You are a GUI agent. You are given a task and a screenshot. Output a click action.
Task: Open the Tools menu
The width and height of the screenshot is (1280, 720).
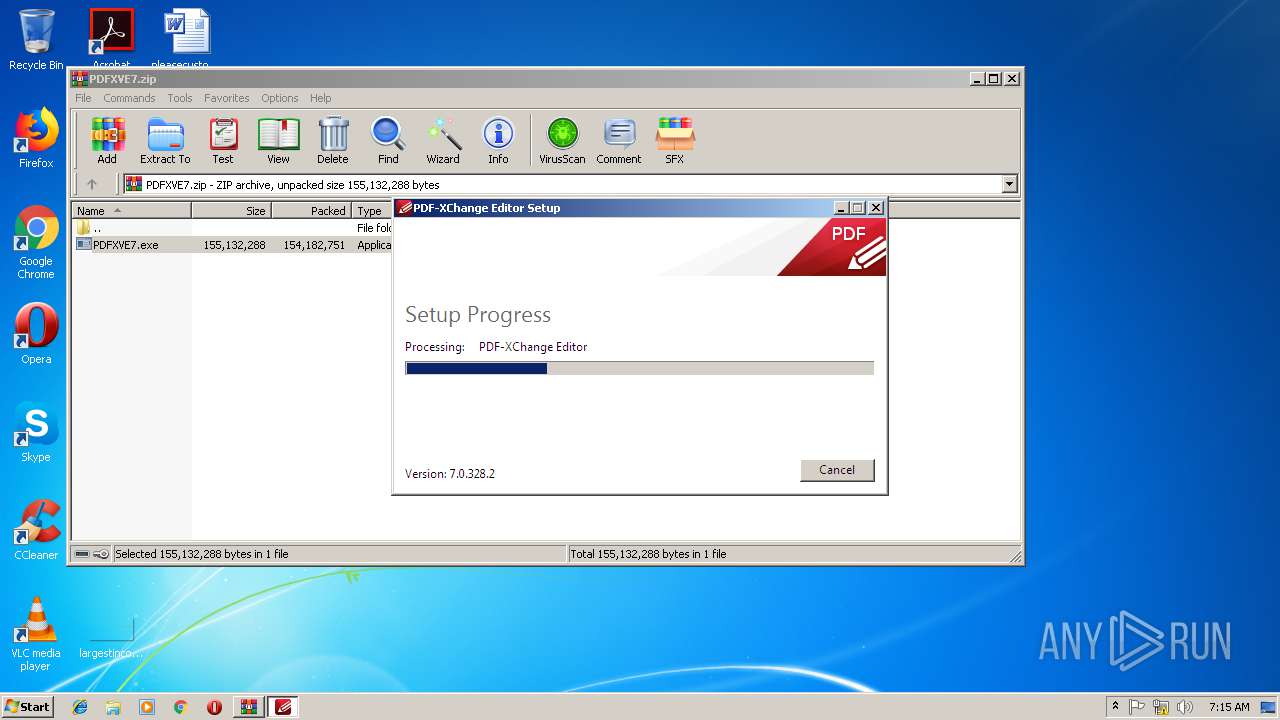(x=180, y=98)
